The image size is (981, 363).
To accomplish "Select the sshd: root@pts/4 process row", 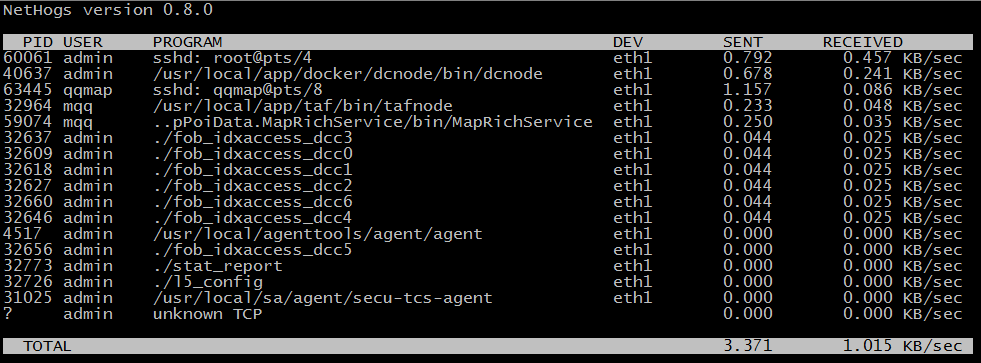I will tap(483, 58).
